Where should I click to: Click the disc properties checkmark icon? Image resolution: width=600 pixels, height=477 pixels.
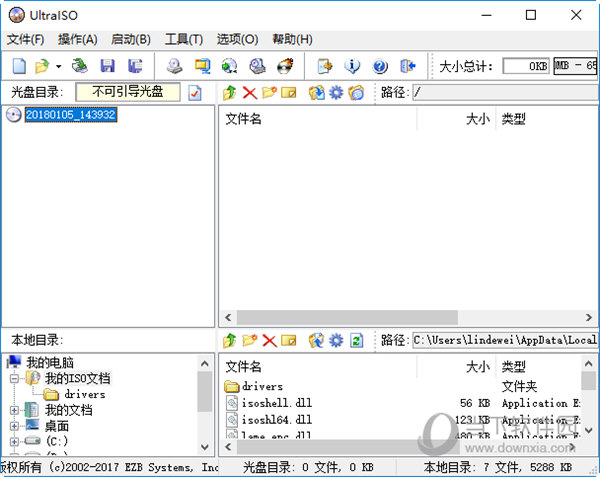[194, 93]
